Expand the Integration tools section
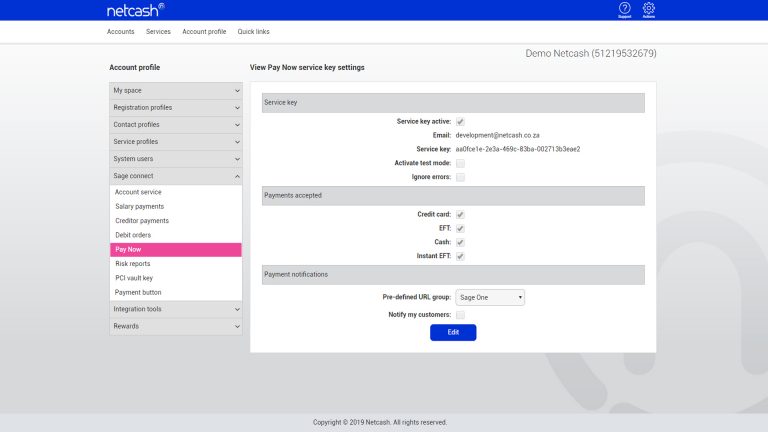The width and height of the screenshot is (768, 432). [x=176, y=309]
